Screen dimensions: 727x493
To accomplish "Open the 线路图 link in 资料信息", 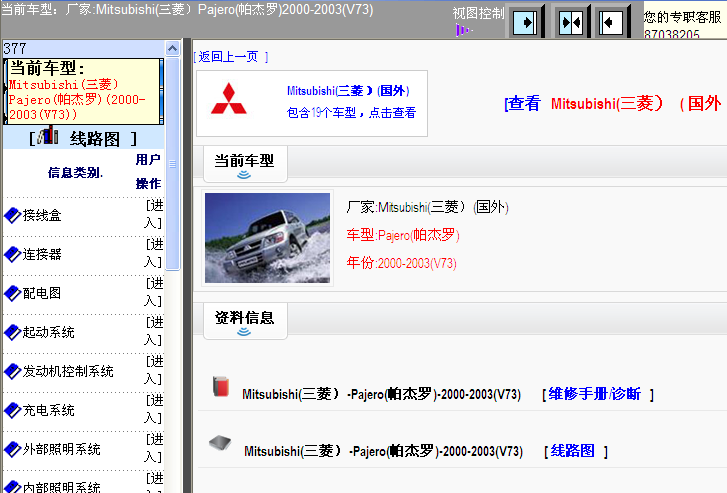I will (575, 451).
